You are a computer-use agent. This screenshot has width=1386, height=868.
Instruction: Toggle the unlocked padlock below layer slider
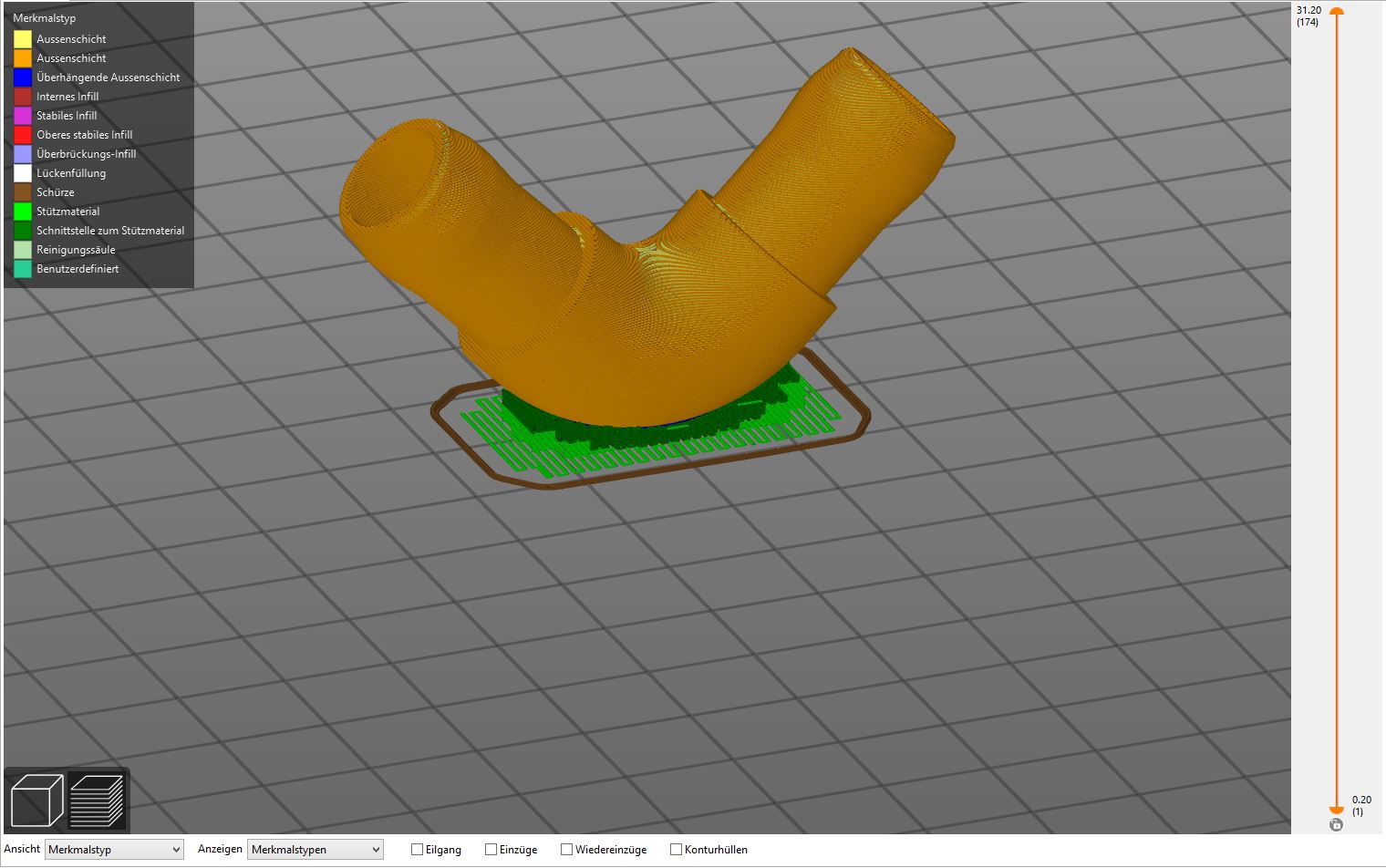point(1336,824)
